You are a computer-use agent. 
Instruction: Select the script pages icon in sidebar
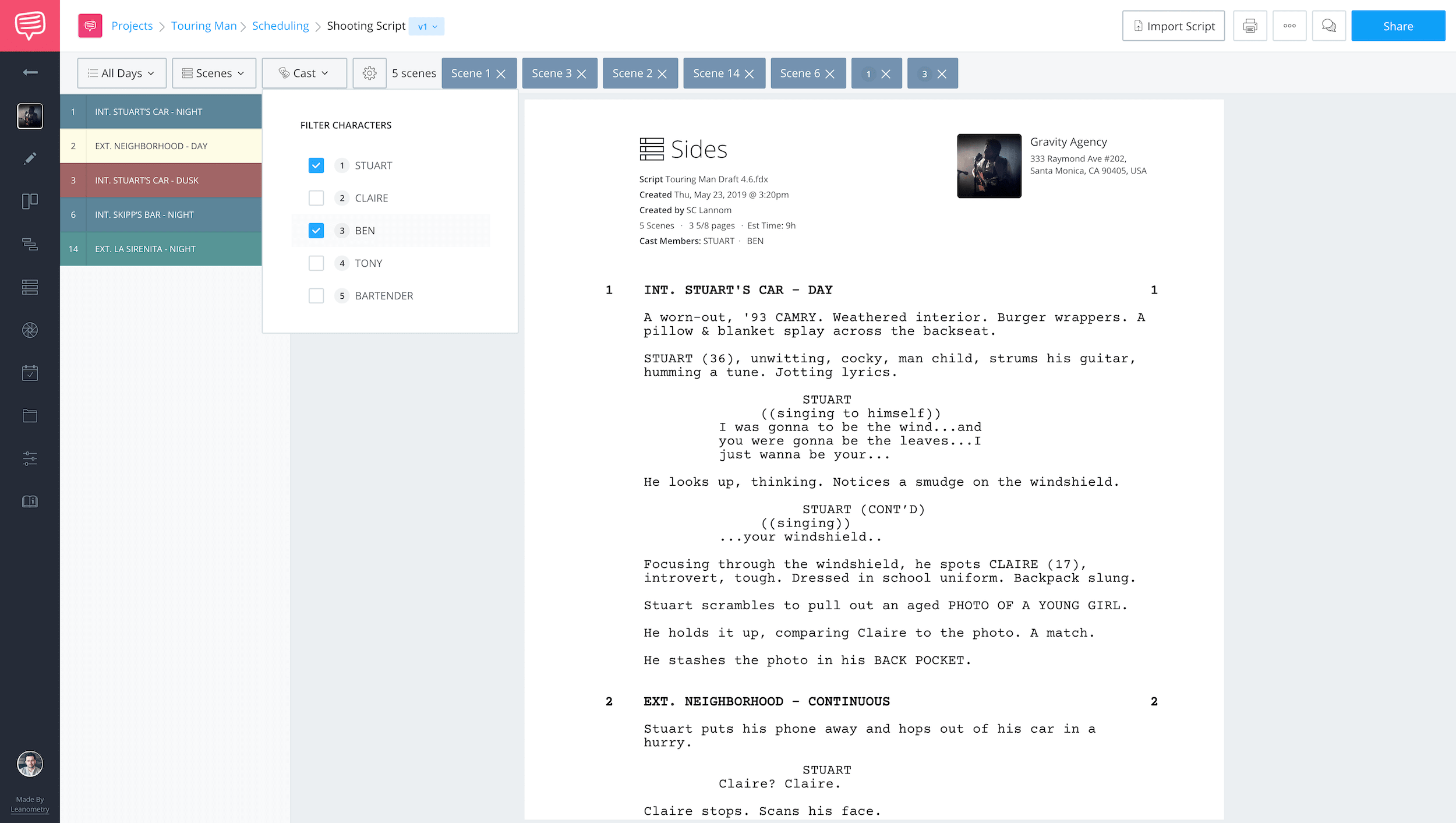pyautogui.click(x=29, y=501)
